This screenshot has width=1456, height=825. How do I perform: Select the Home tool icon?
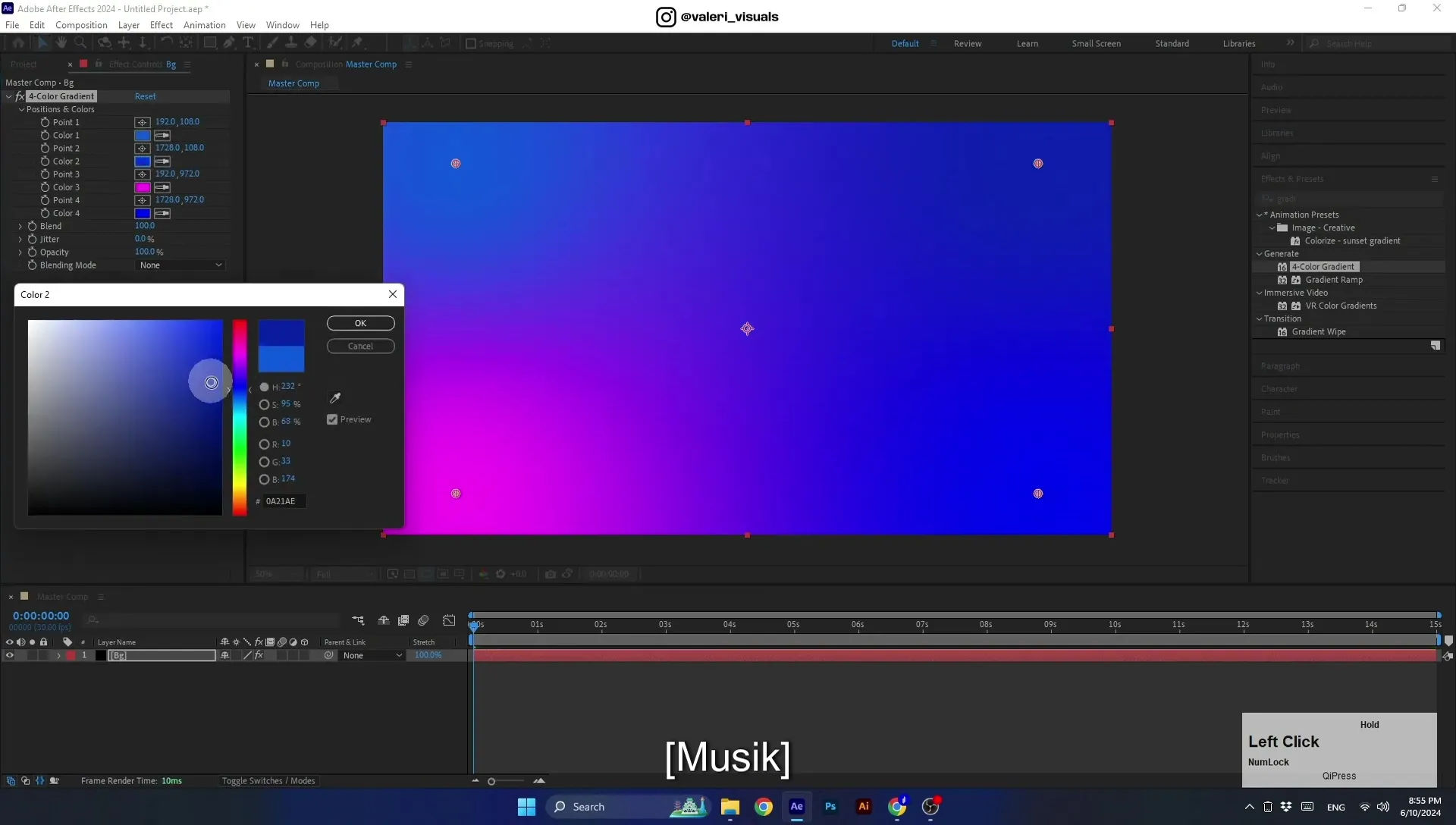[x=18, y=43]
